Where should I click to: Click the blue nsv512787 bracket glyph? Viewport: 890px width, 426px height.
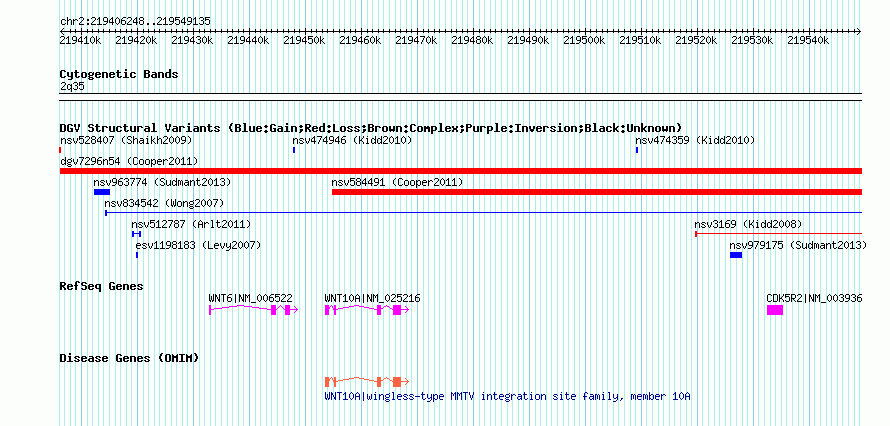(136, 234)
